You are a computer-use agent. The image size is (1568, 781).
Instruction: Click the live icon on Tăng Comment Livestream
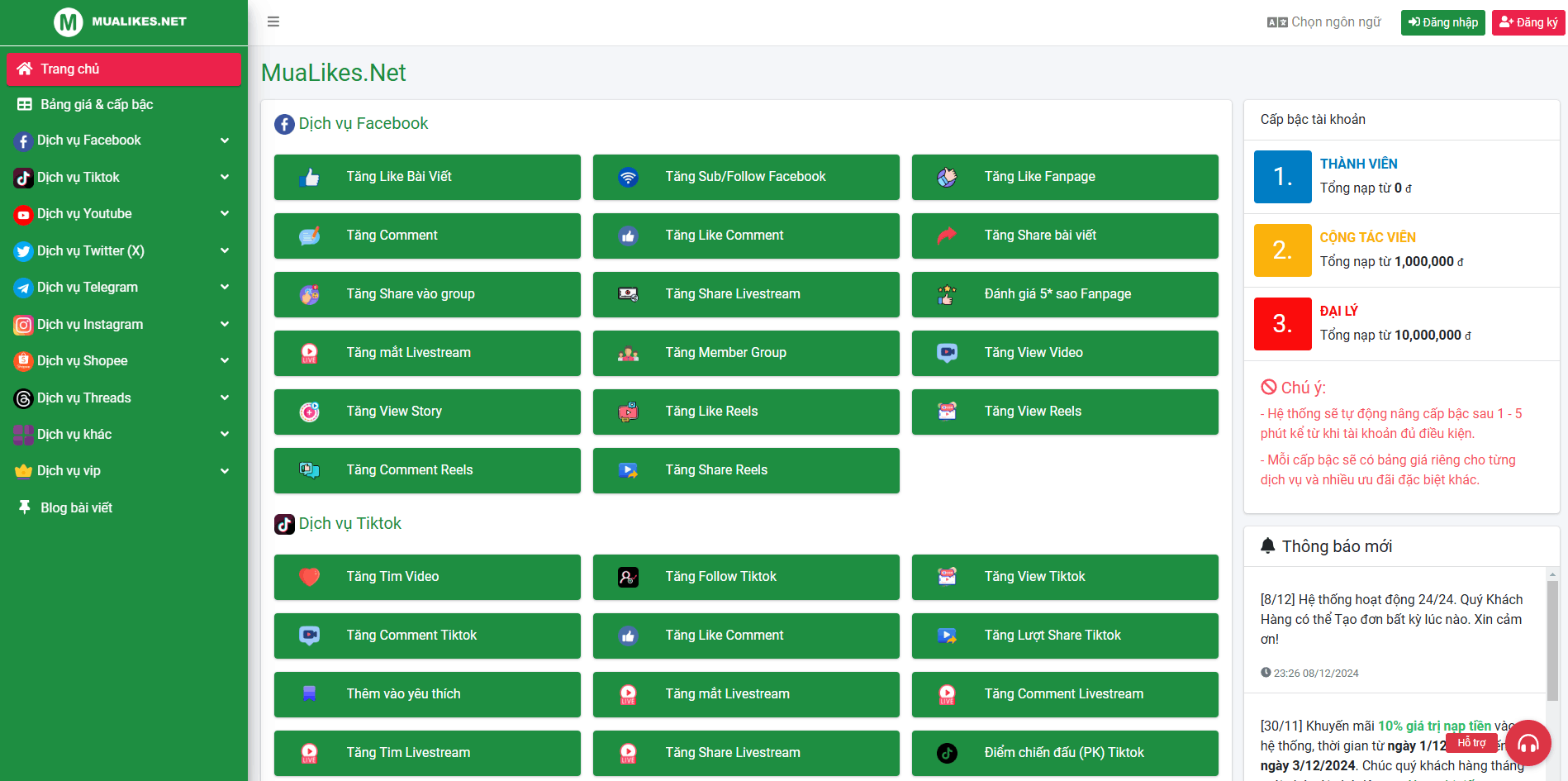947,694
